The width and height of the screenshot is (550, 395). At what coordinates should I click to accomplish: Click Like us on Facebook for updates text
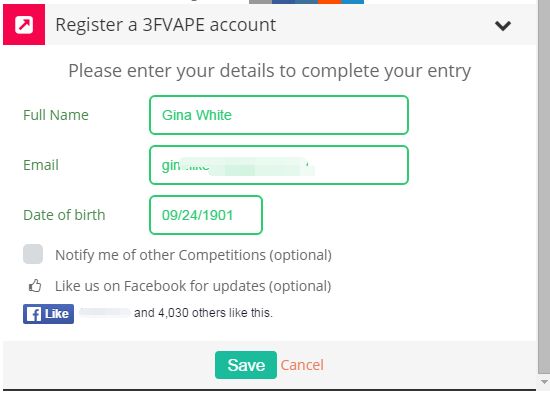click(x=193, y=286)
